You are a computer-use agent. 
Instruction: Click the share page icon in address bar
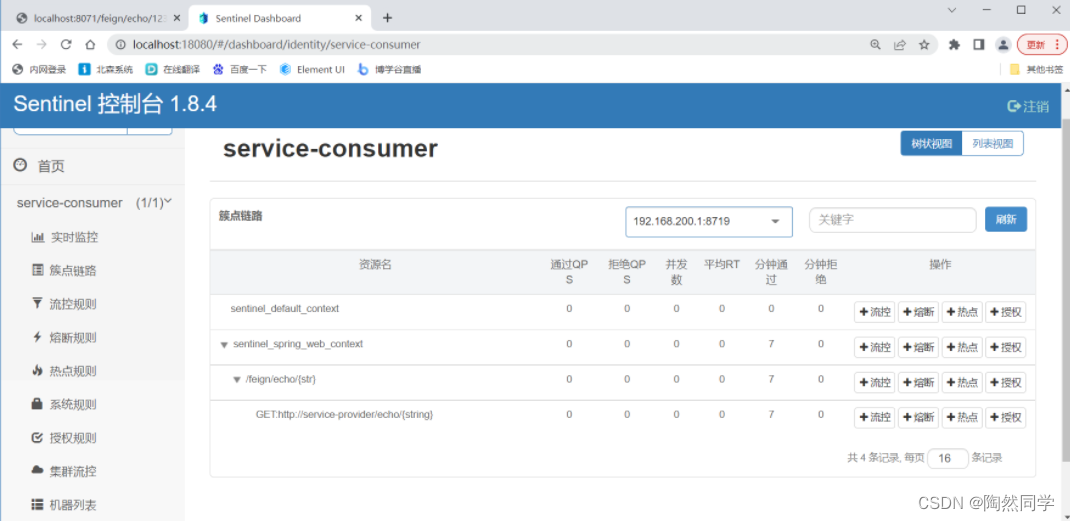click(x=900, y=44)
